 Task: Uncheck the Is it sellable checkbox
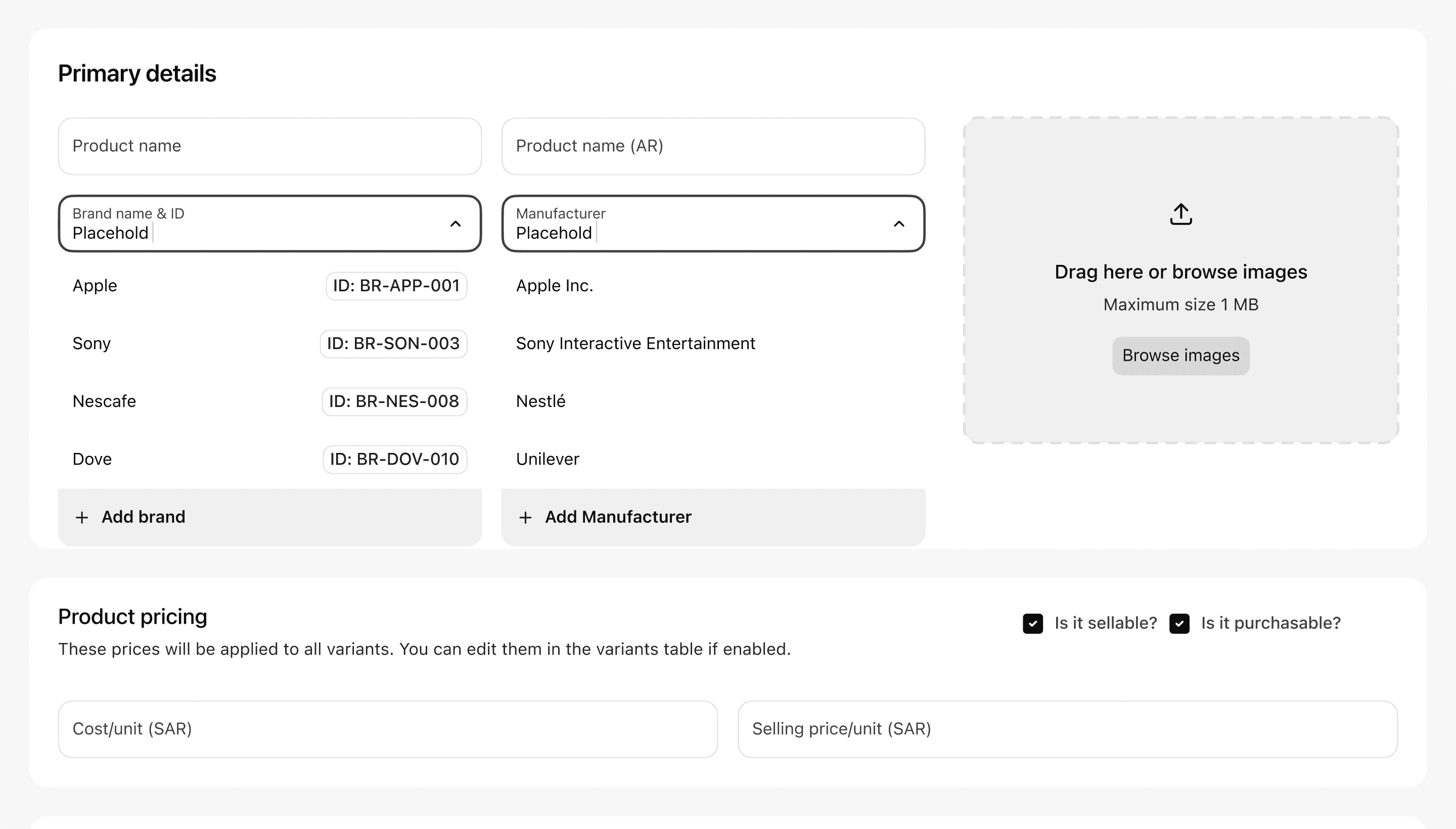(1032, 623)
